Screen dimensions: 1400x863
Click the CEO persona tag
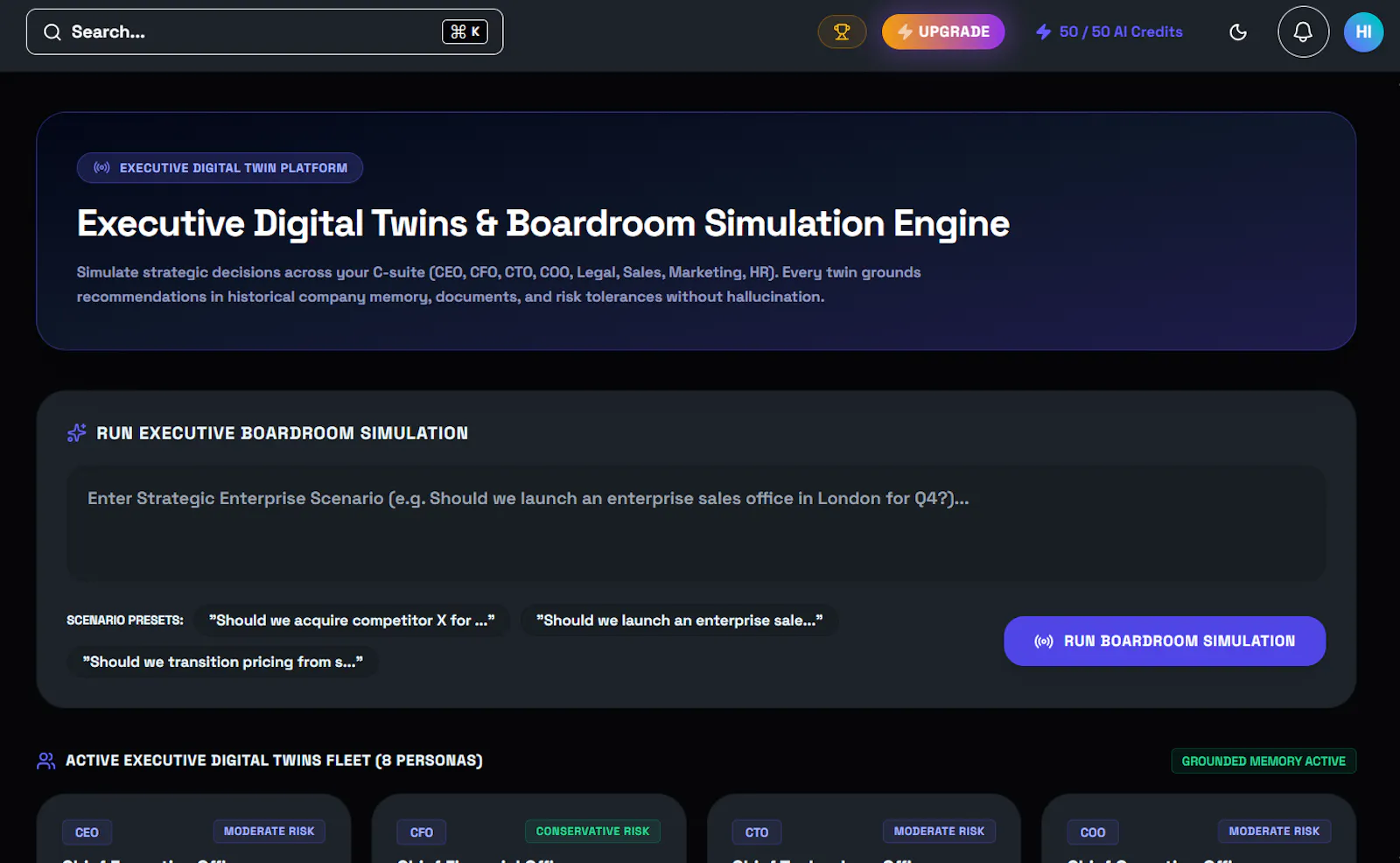(x=87, y=832)
